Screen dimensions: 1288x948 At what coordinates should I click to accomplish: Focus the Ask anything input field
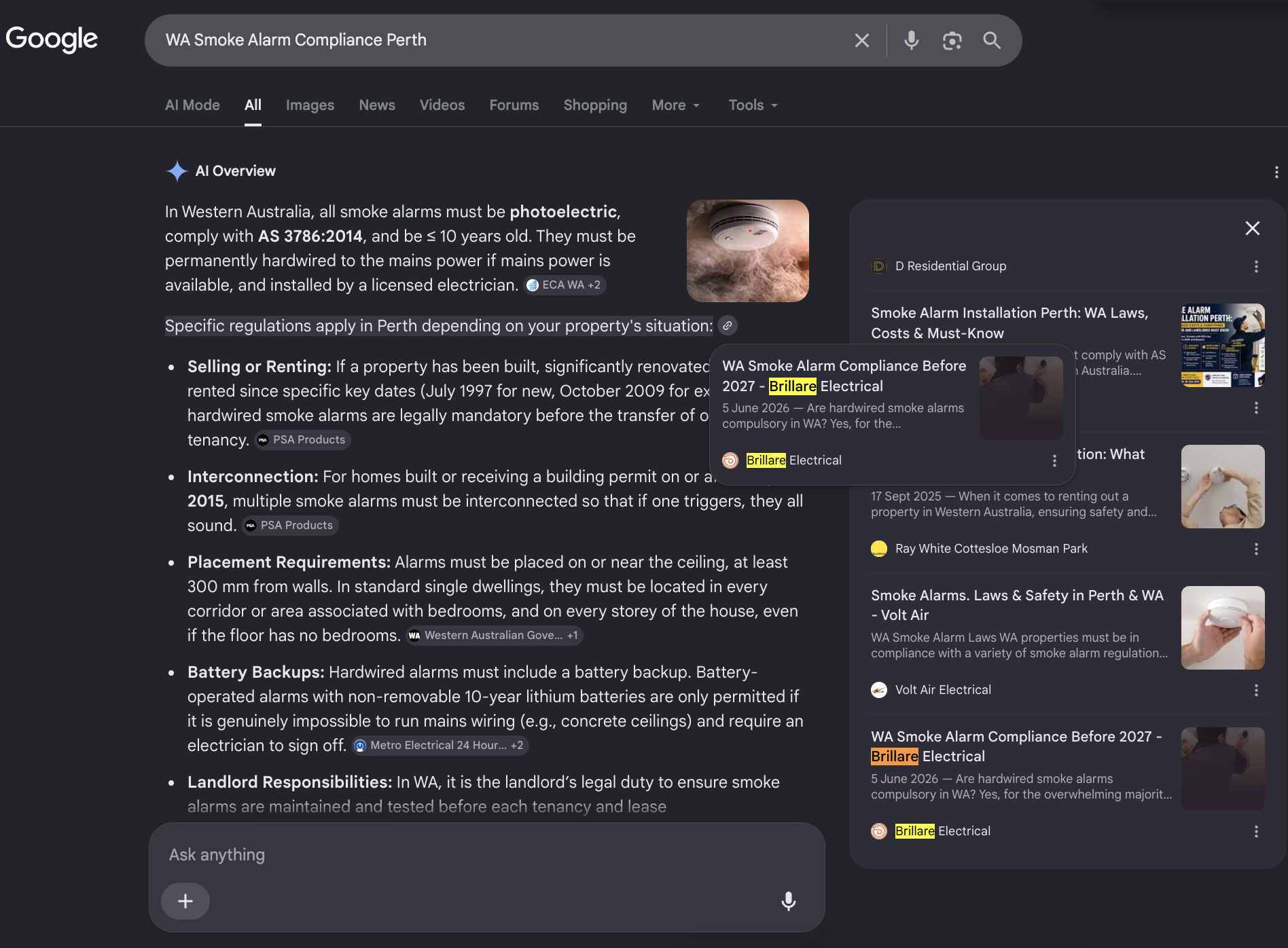pyautogui.click(x=486, y=855)
